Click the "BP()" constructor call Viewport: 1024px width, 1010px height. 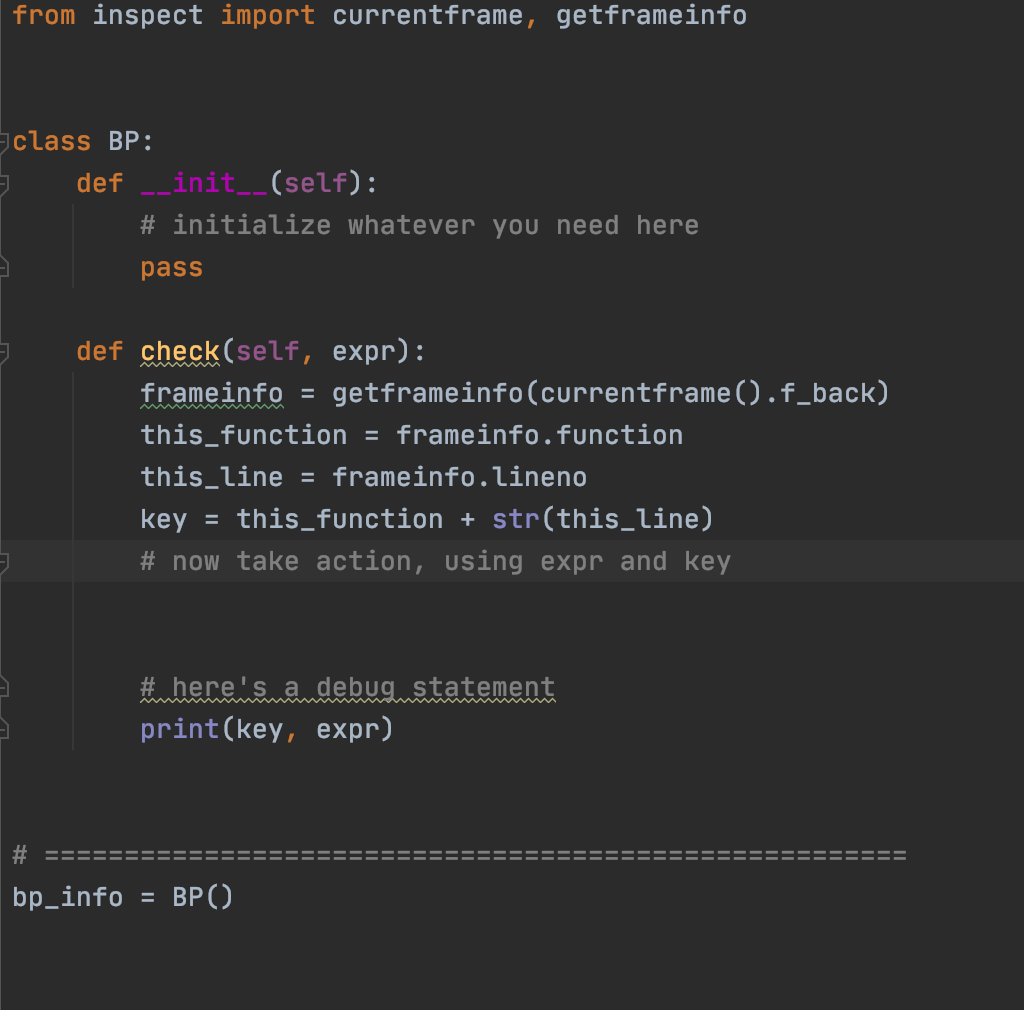(x=203, y=897)
